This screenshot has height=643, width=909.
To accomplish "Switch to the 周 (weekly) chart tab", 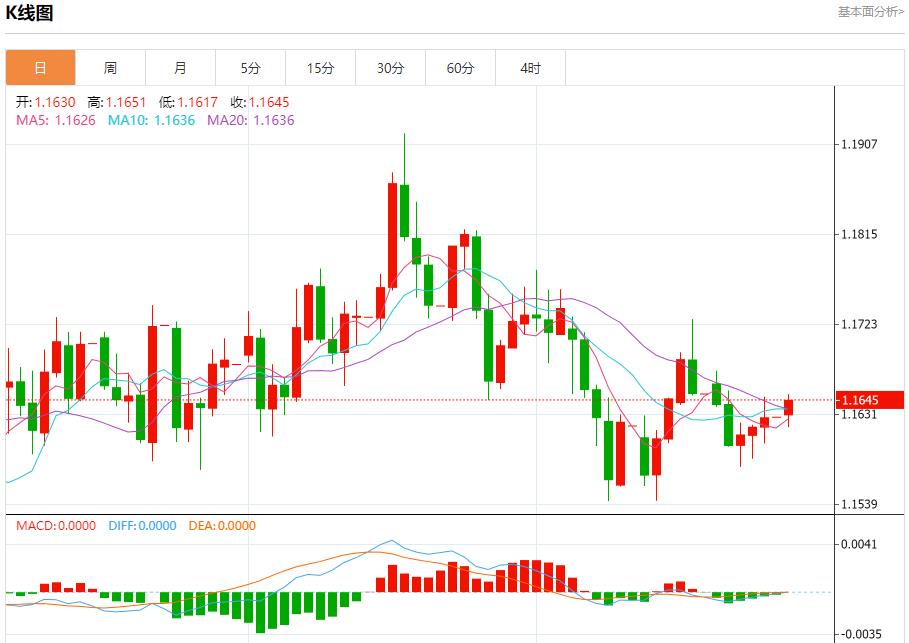I will click(x=110, y=67).
